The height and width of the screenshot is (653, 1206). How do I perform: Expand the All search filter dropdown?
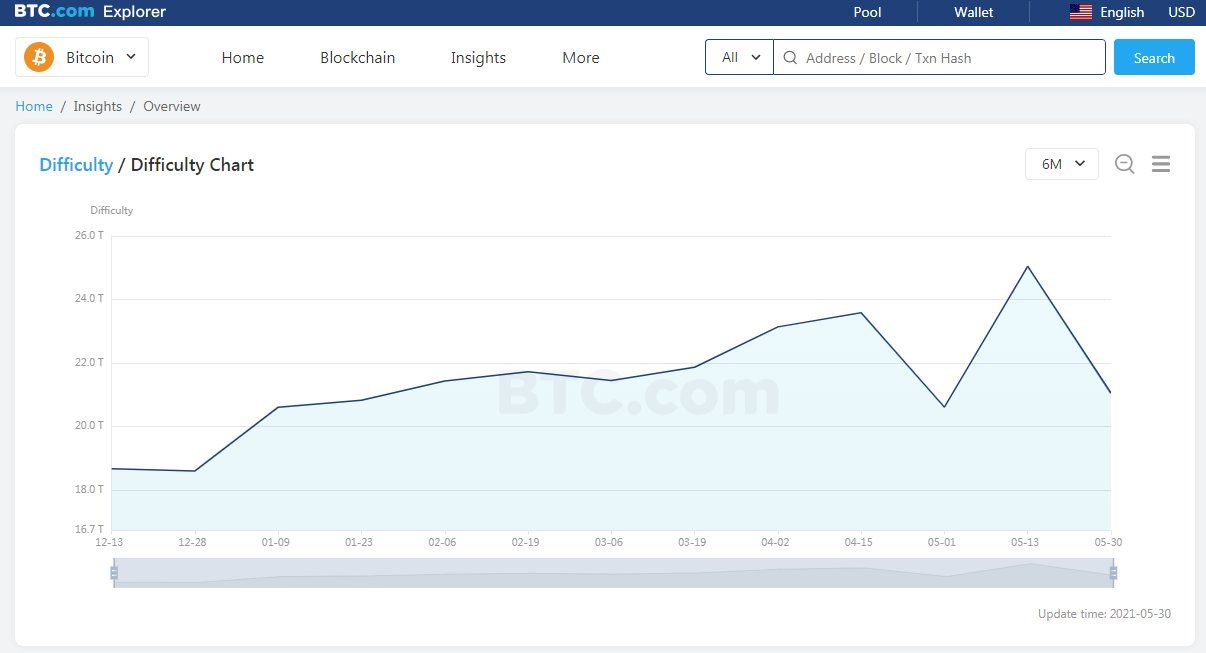pyautogui.click(x=740, y=57)
